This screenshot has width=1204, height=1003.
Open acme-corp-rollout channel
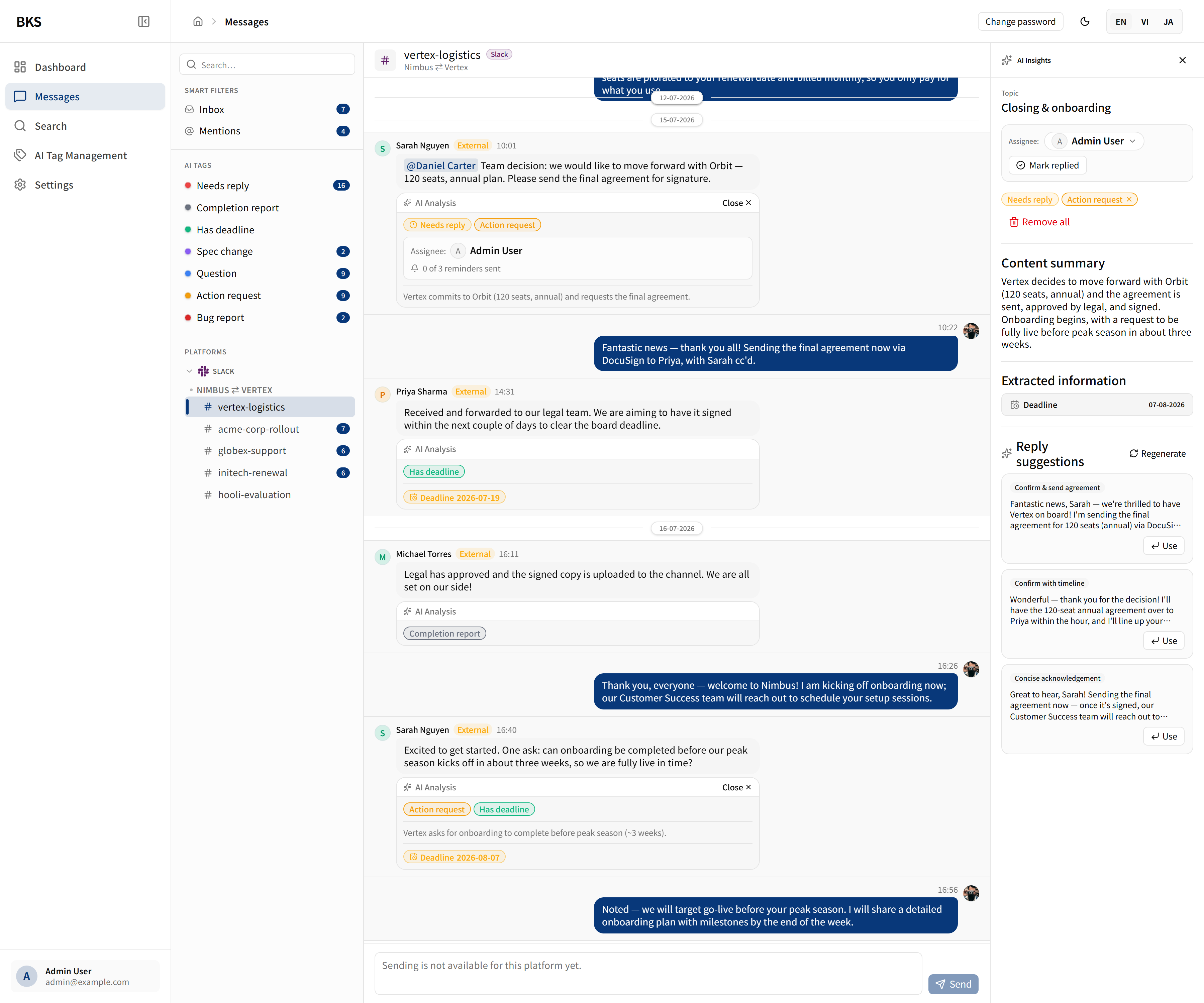(270, 429)
